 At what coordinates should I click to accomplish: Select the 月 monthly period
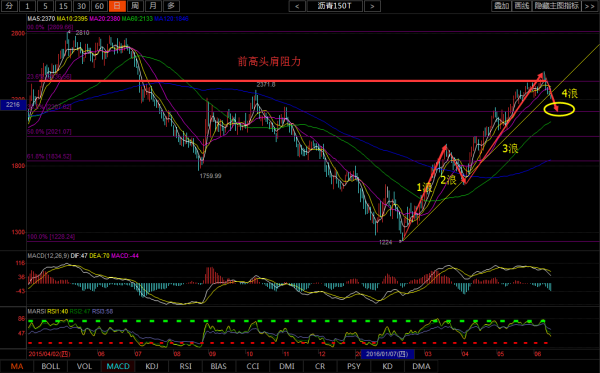coord(153,6)
